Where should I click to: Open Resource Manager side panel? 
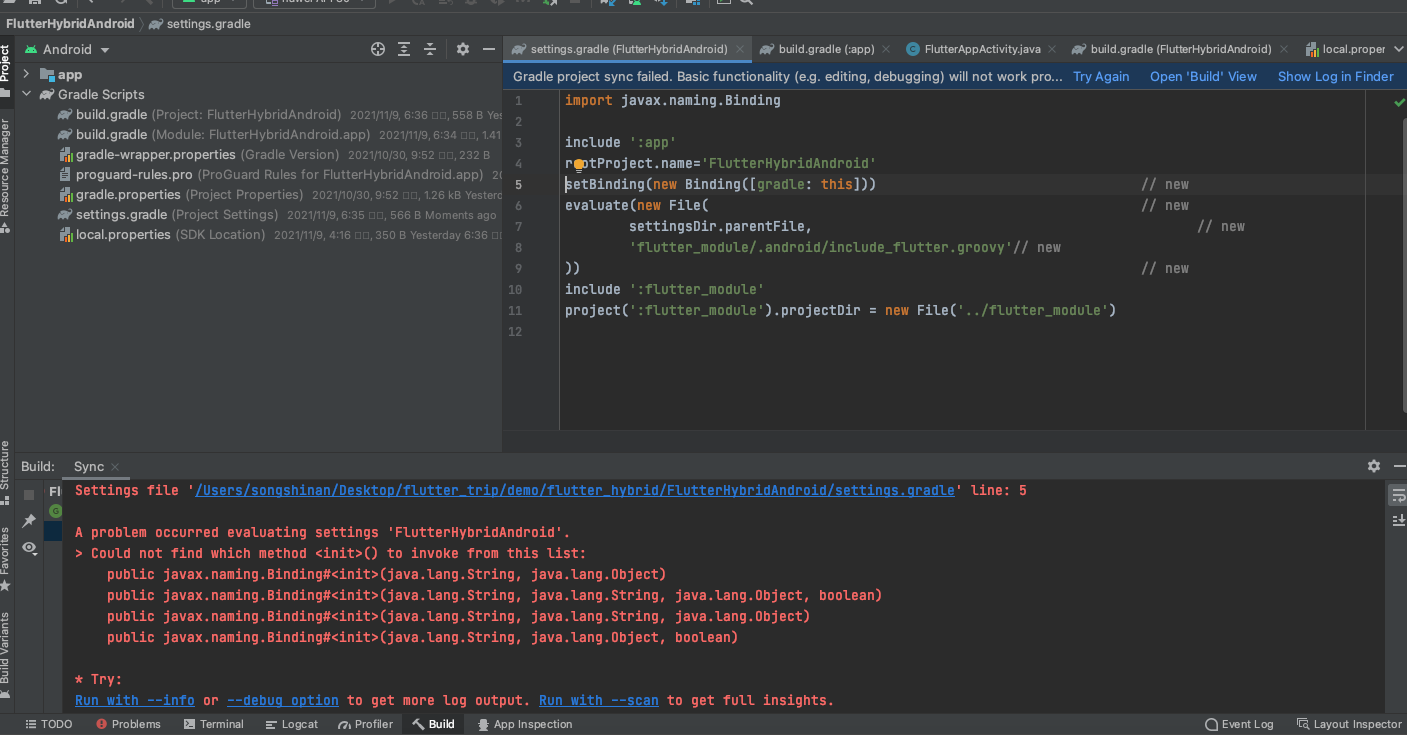(6, 175)
